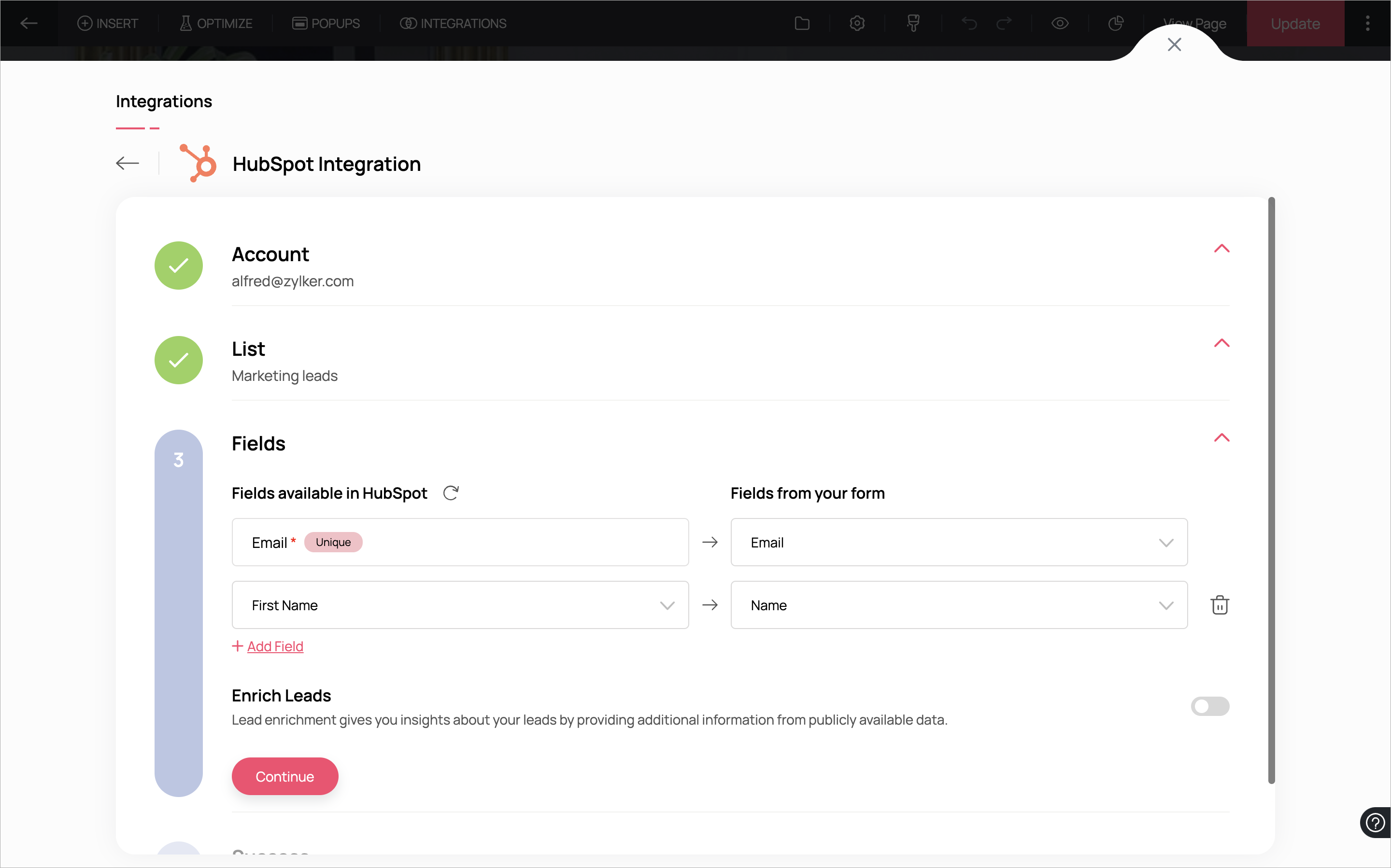Screen dimensions: 1391x868
Task: Open the folder icon in toolbar
Action: tap(802, 24)
